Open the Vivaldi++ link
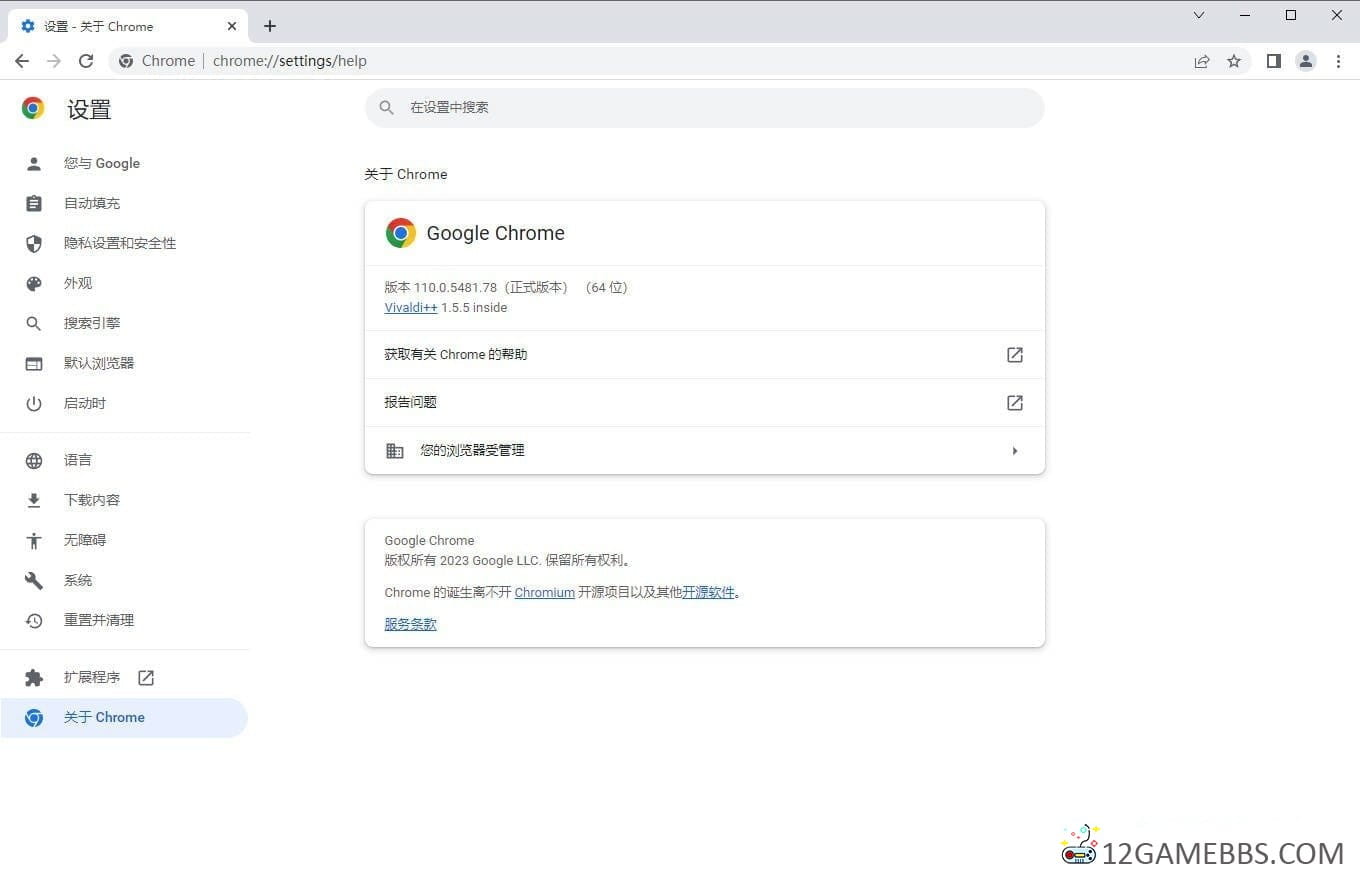 coord(410,308)
